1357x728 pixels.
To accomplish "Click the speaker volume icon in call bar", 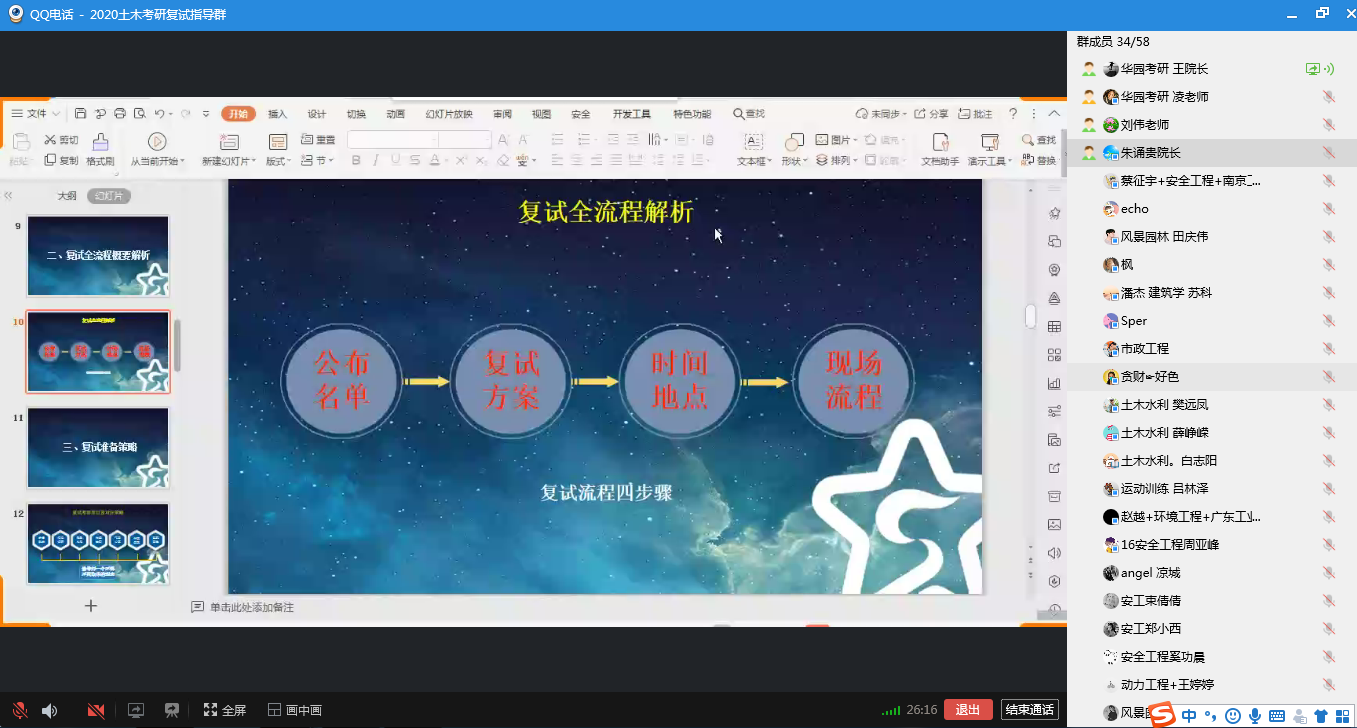I will 50,710.
